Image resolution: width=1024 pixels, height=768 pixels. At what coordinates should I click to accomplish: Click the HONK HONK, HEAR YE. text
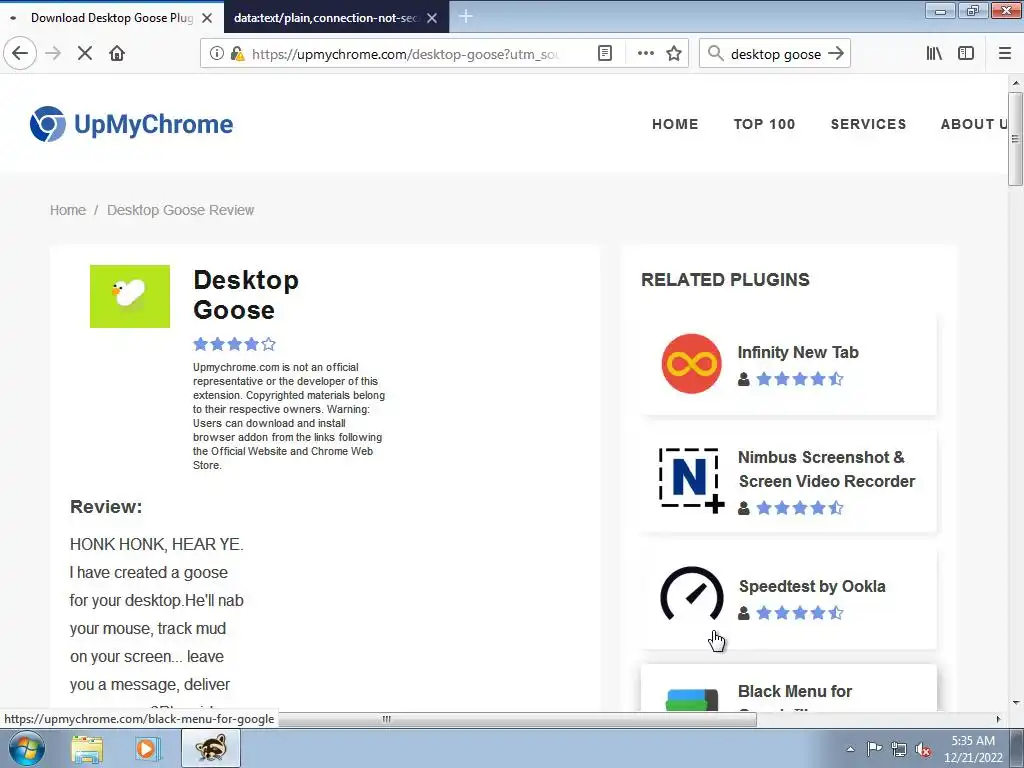(x=156, y=544)
